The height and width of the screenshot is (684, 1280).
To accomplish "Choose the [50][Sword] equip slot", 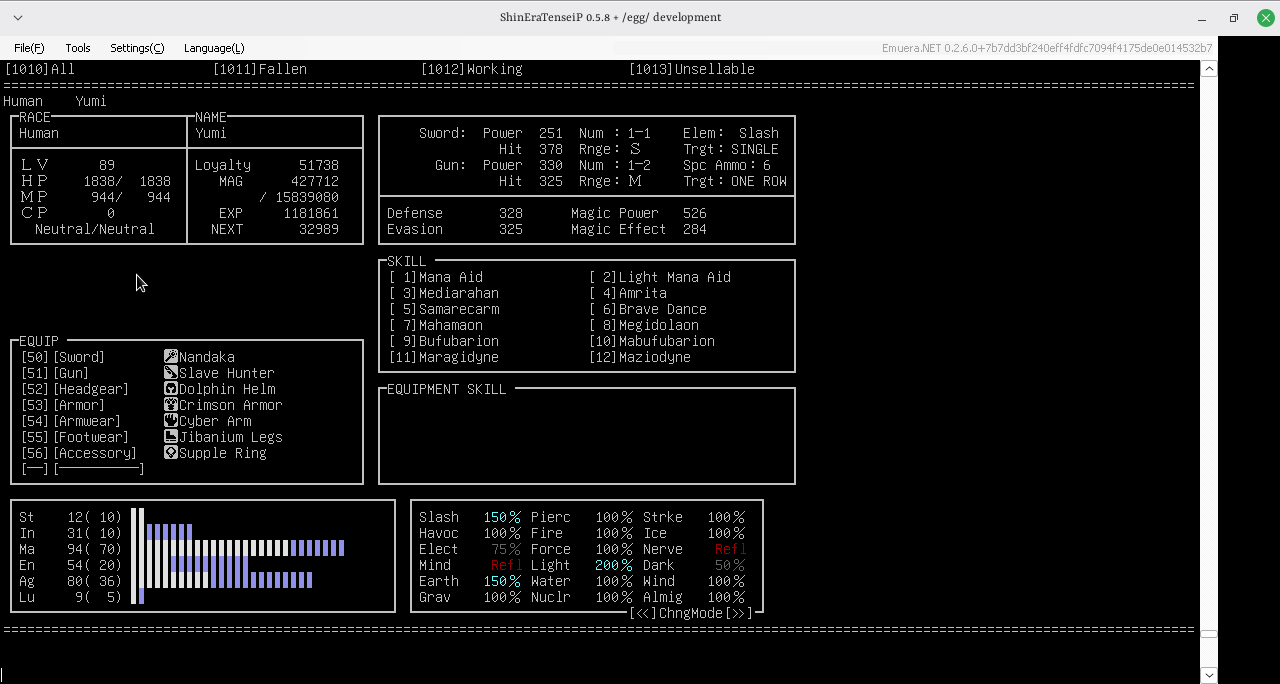I will [x=62, y=357].
